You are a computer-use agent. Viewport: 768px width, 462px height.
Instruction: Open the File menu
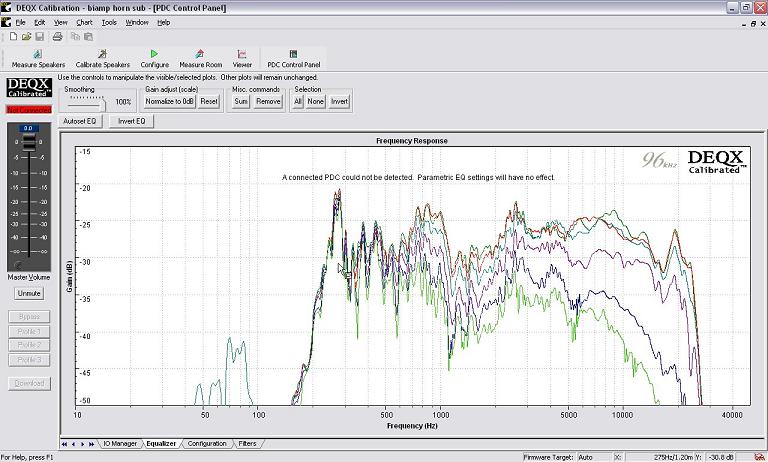point(21,23)
